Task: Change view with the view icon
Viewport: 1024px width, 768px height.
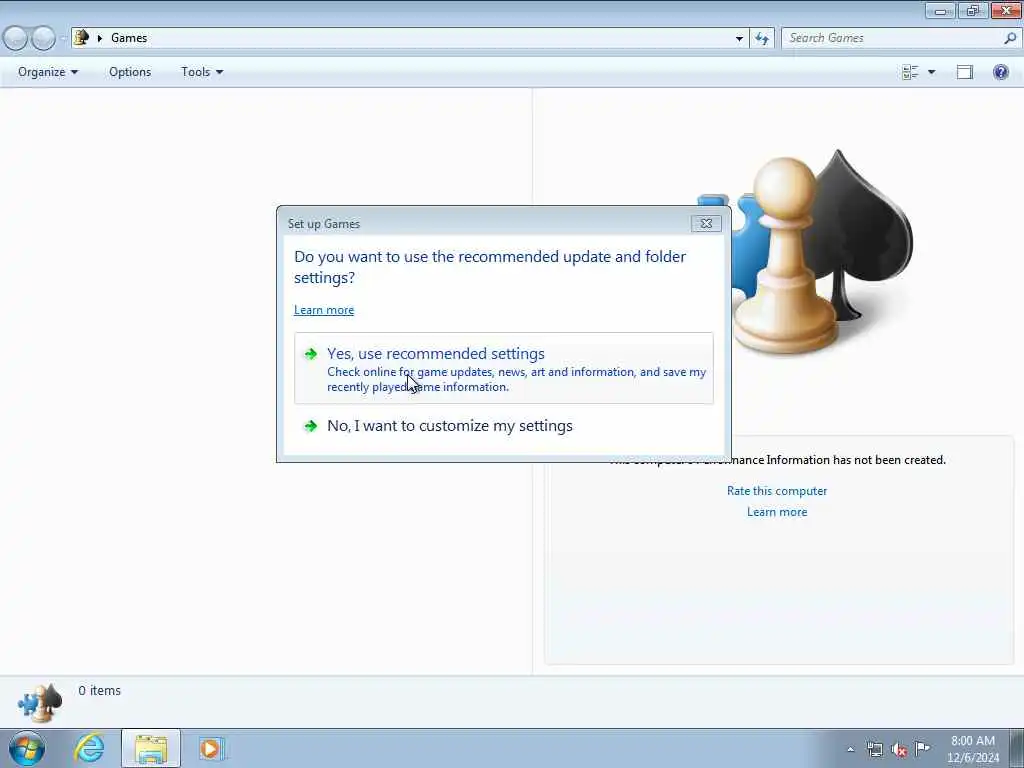Action: (x=910, y=72)
